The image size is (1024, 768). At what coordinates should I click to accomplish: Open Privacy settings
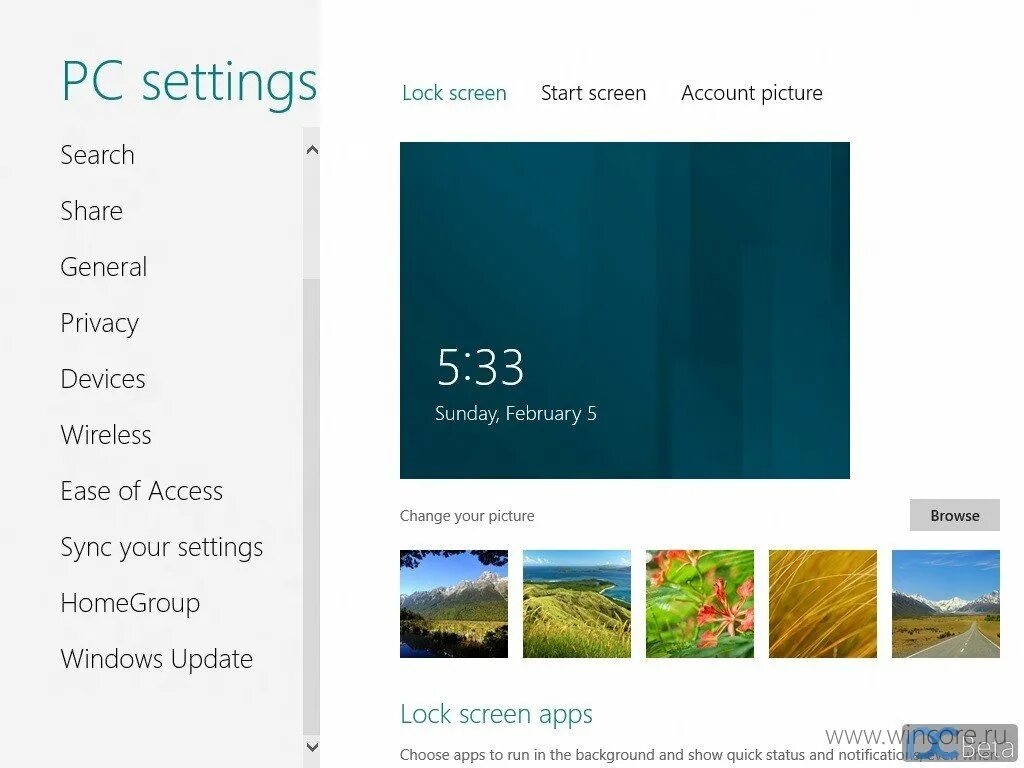click(x=99, y=323)
